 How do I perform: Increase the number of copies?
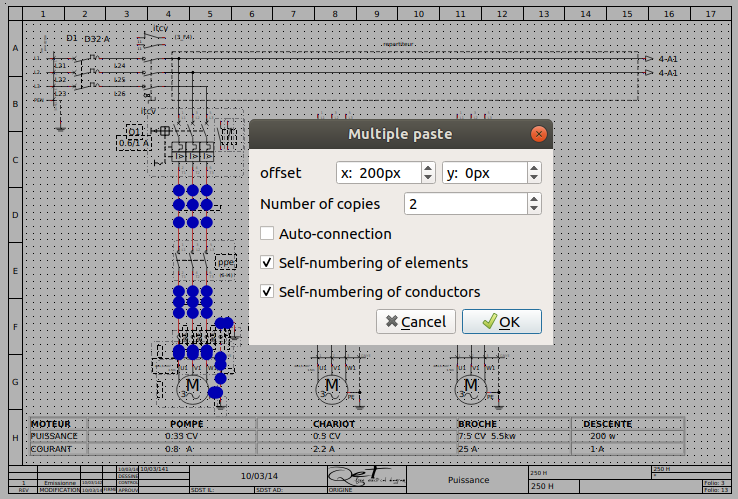tap(534, 199)
